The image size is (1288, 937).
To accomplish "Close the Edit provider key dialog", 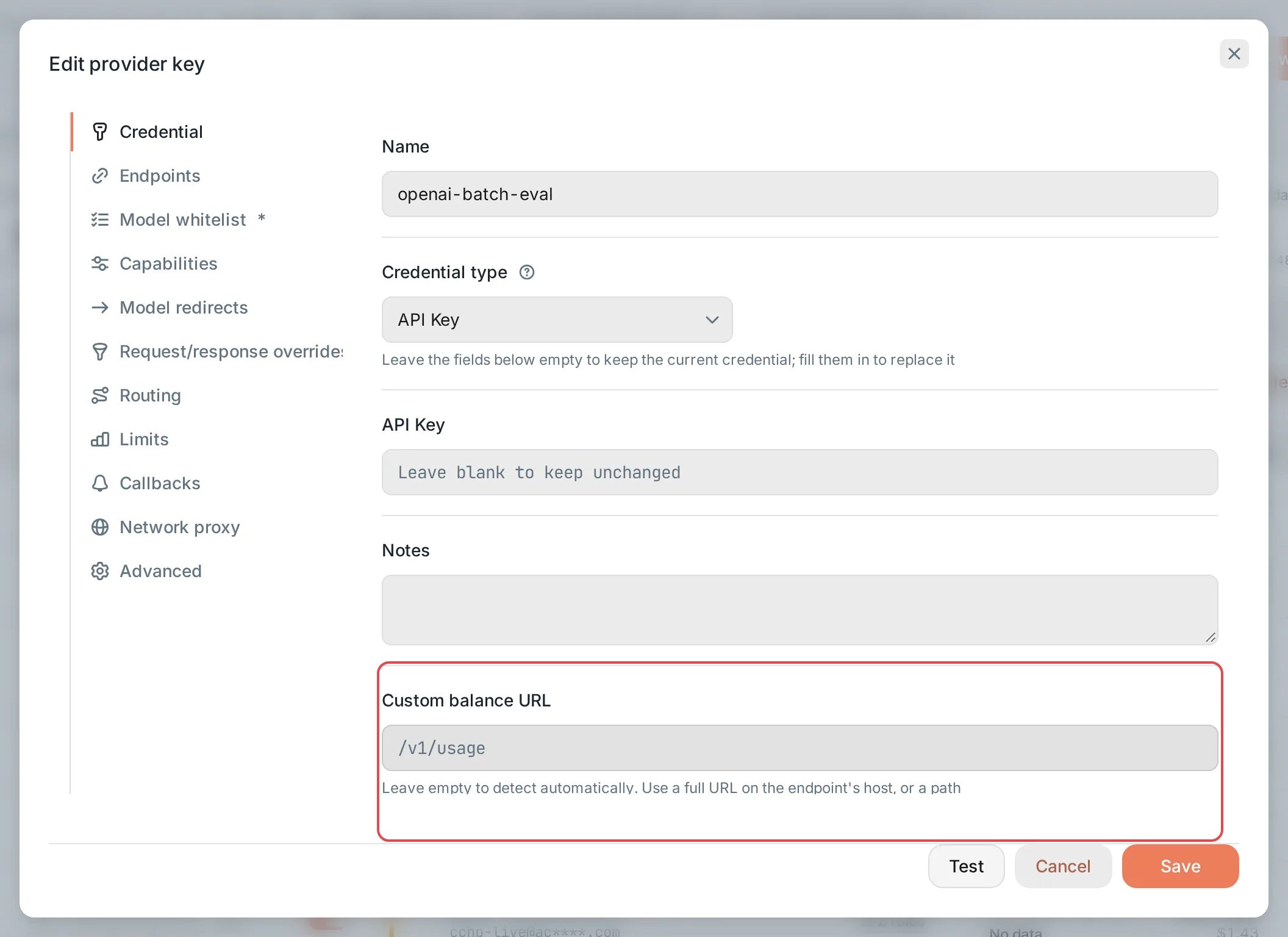I will click(1234, 54).
